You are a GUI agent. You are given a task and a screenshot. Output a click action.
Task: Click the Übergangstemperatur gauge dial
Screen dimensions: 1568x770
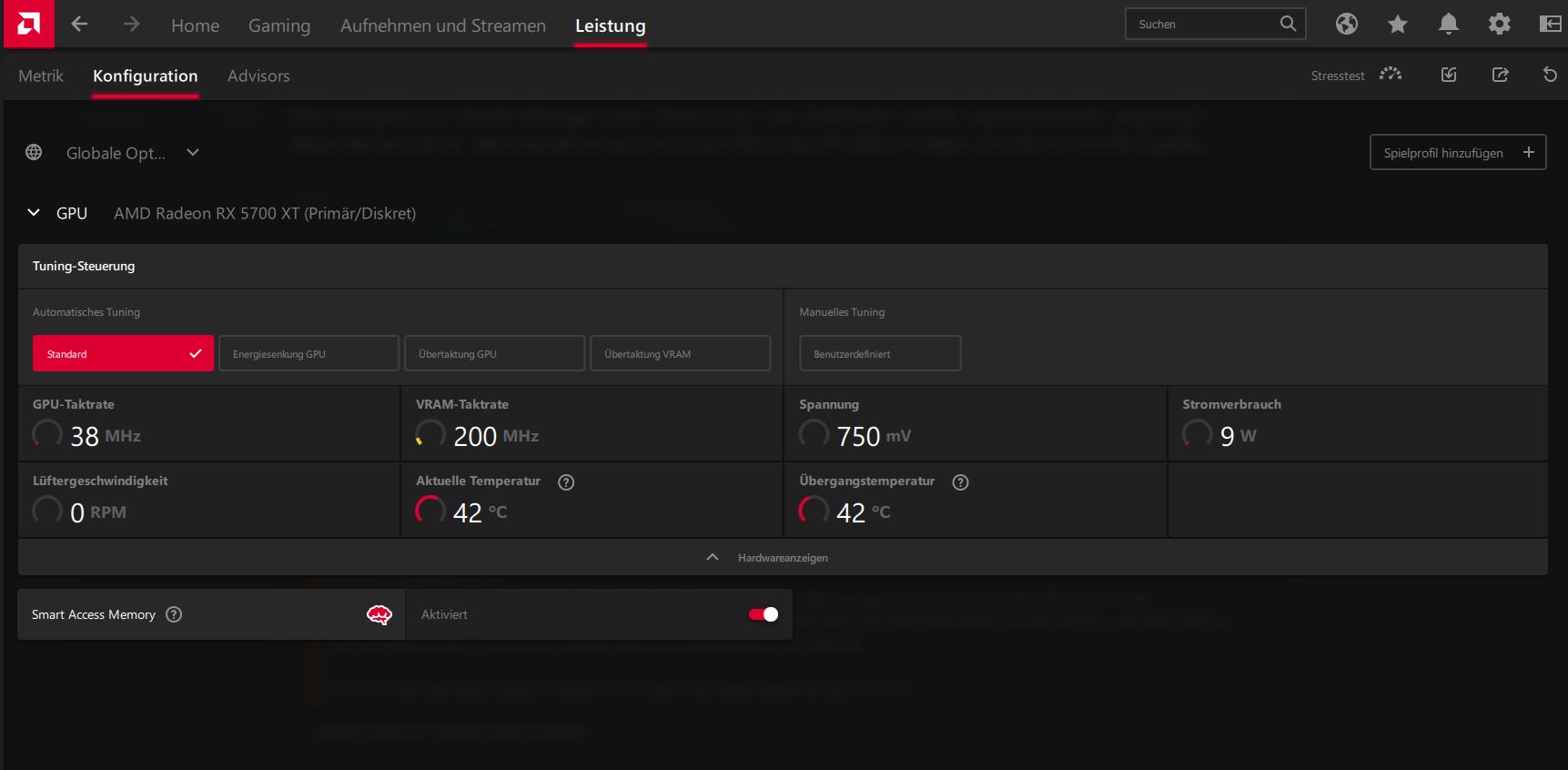tap(814, 510)
